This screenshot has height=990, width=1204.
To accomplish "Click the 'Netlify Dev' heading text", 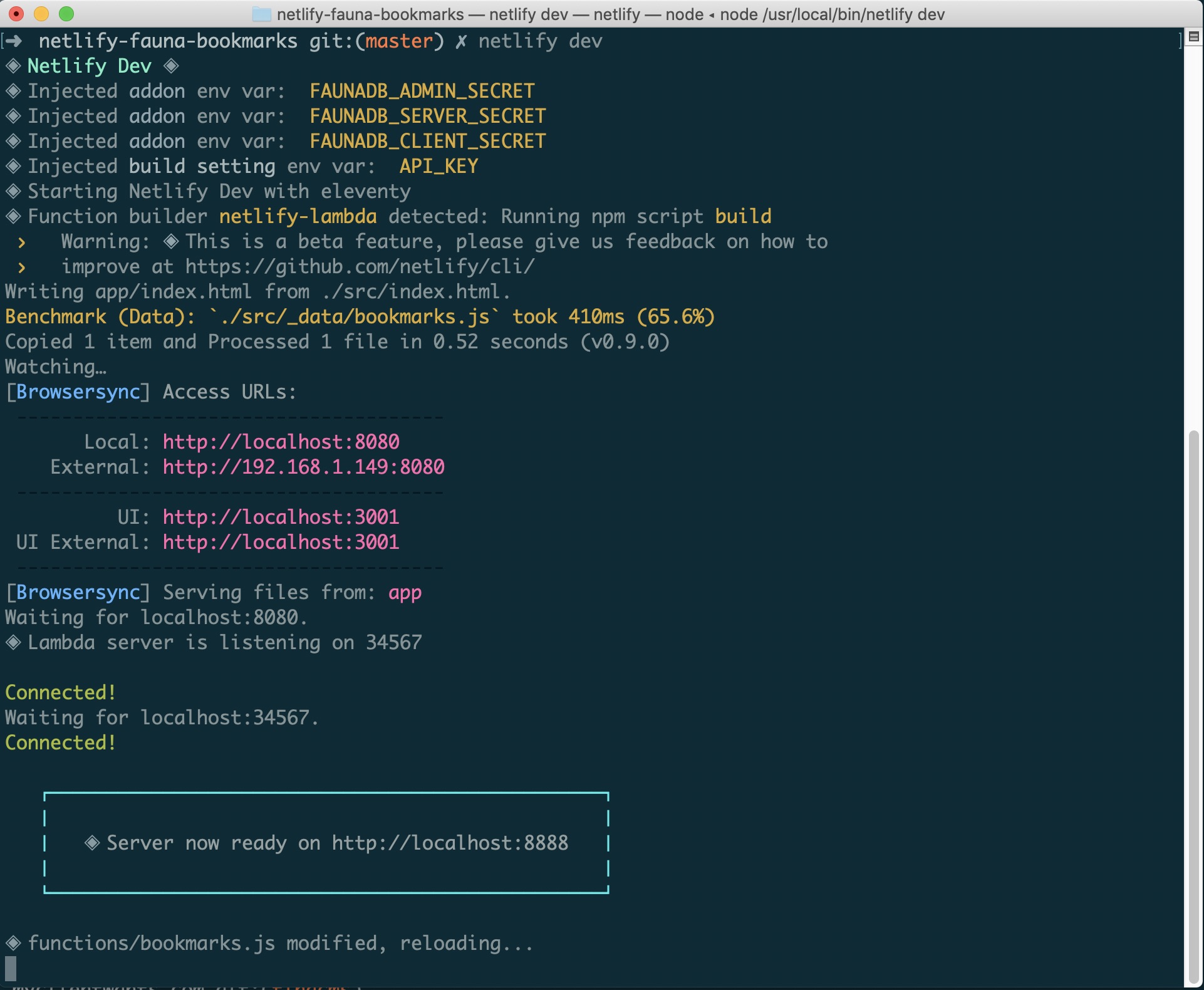I will (90, 66).
